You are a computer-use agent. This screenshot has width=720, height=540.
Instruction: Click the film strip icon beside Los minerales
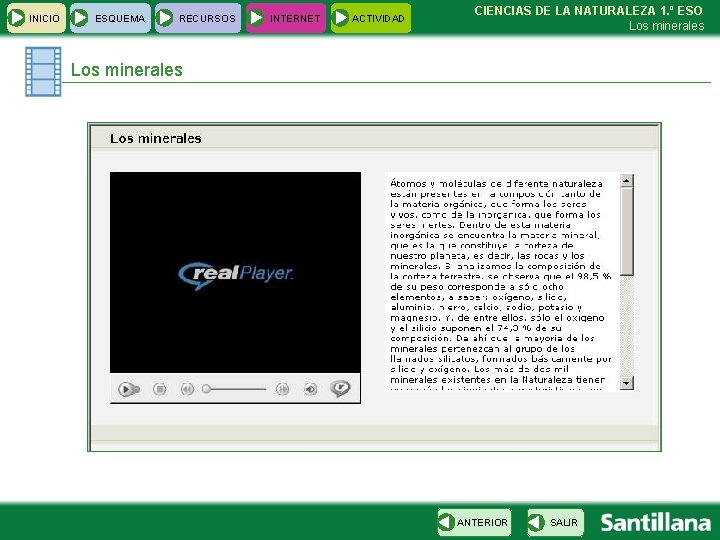click(x=43, y=72)
